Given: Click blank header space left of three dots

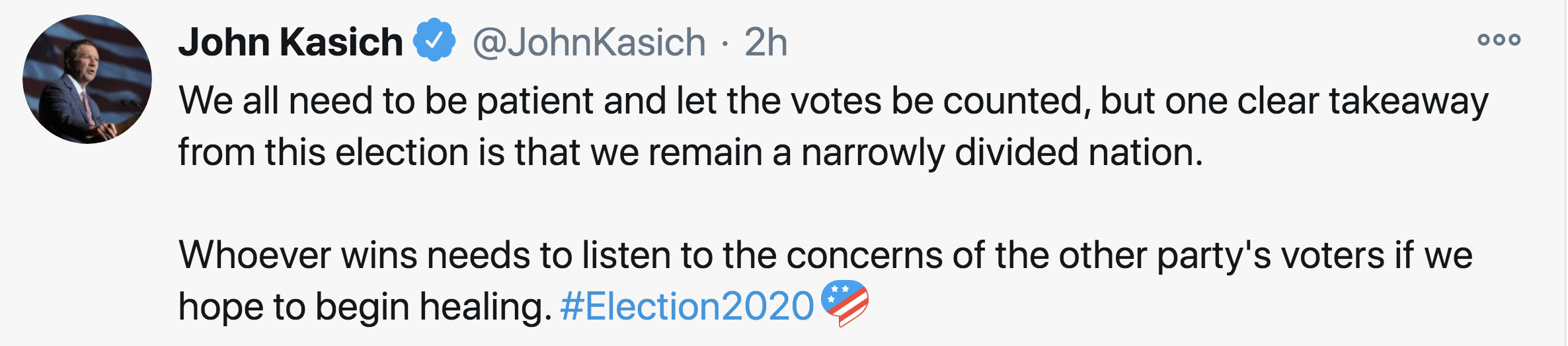Looking at the screenshot, I should tap(1124, 41).
